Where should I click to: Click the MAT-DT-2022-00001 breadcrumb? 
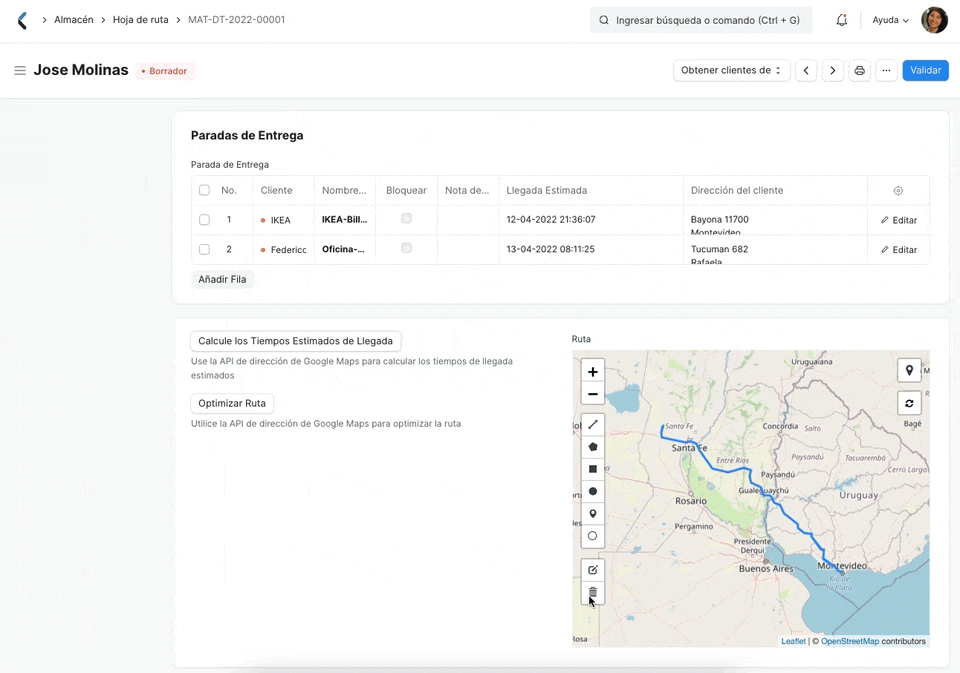point(236,20)
